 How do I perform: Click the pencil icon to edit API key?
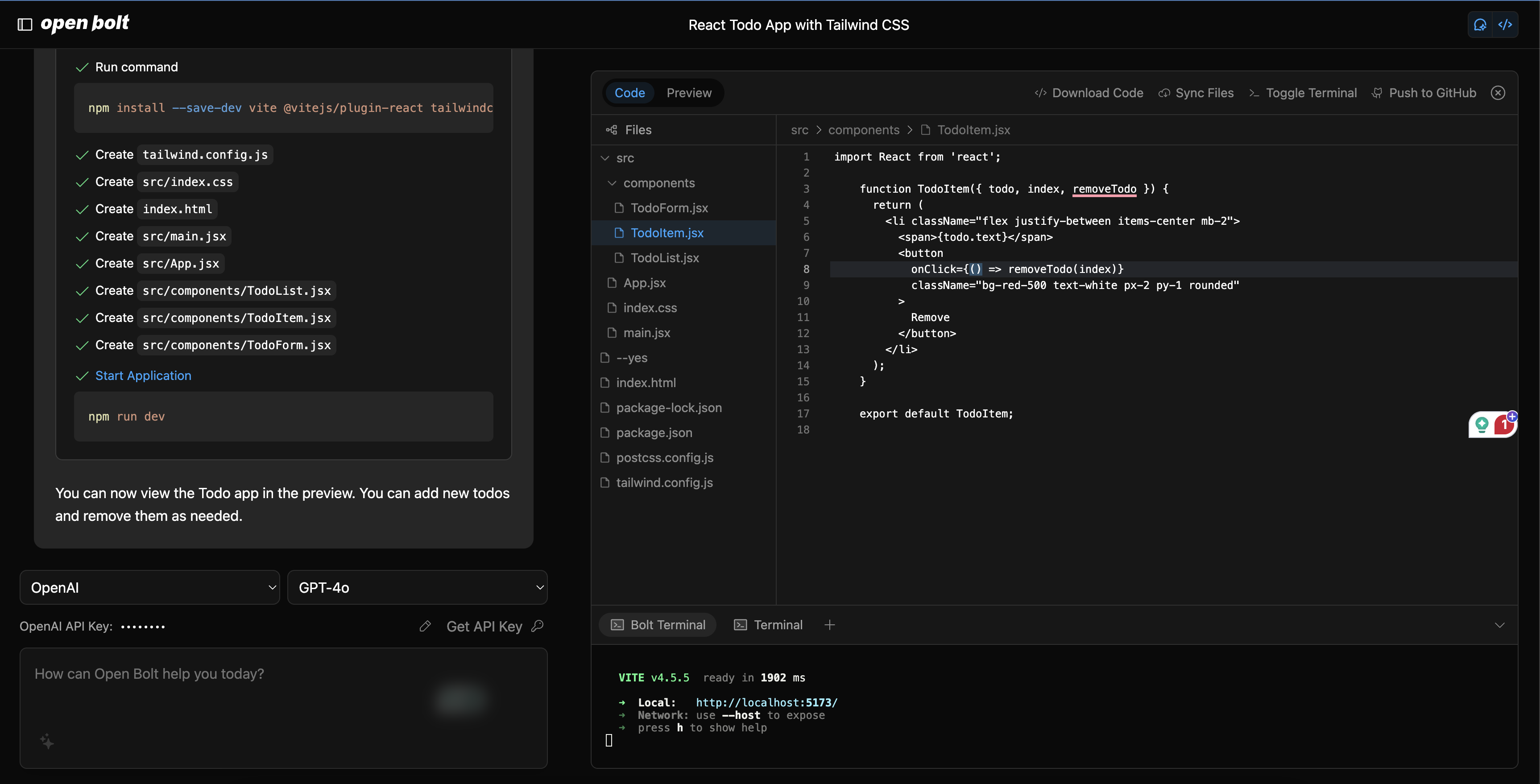tap(425, 626)
